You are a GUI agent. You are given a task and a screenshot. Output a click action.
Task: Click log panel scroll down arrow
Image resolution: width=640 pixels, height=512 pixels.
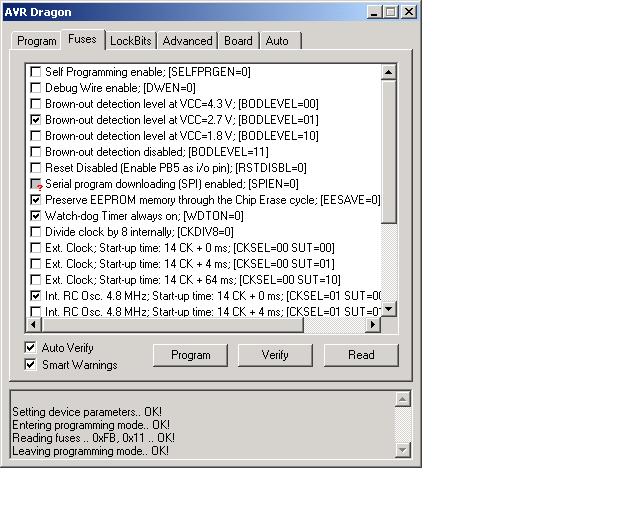click(x=402, y=450)
